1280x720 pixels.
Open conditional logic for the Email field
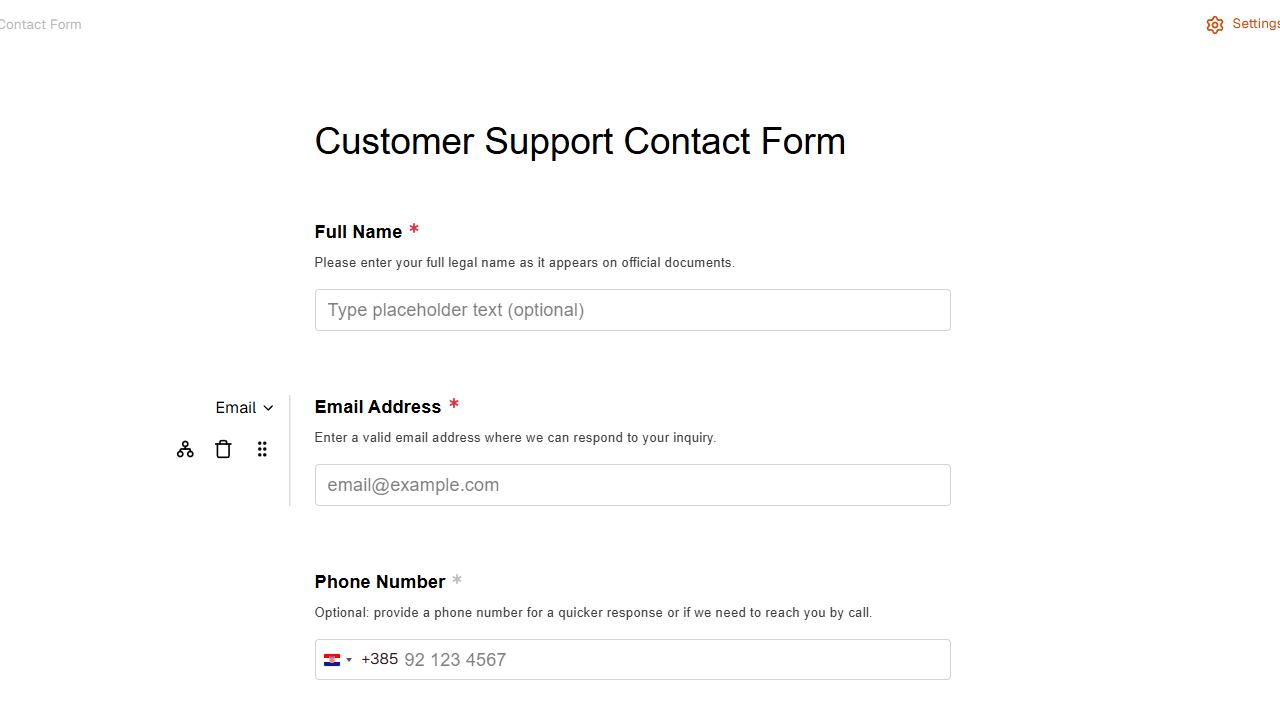tap(185, 449)
